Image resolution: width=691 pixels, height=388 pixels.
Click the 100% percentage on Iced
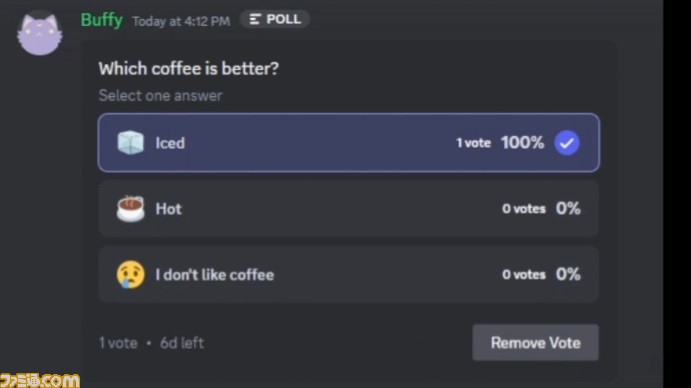pyautogui.click(x=522, y=143)
